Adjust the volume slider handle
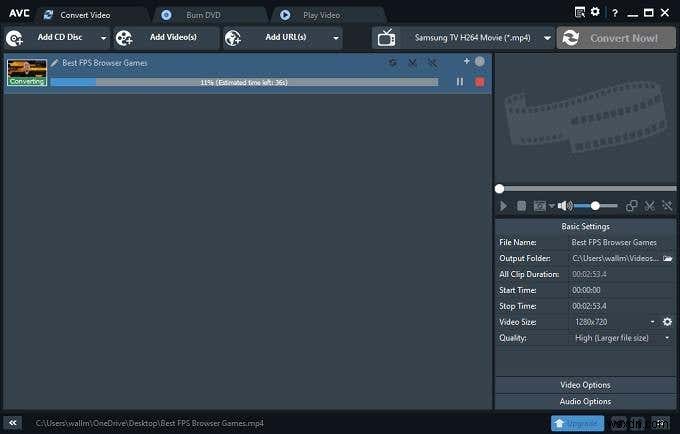 click(595, 206)
